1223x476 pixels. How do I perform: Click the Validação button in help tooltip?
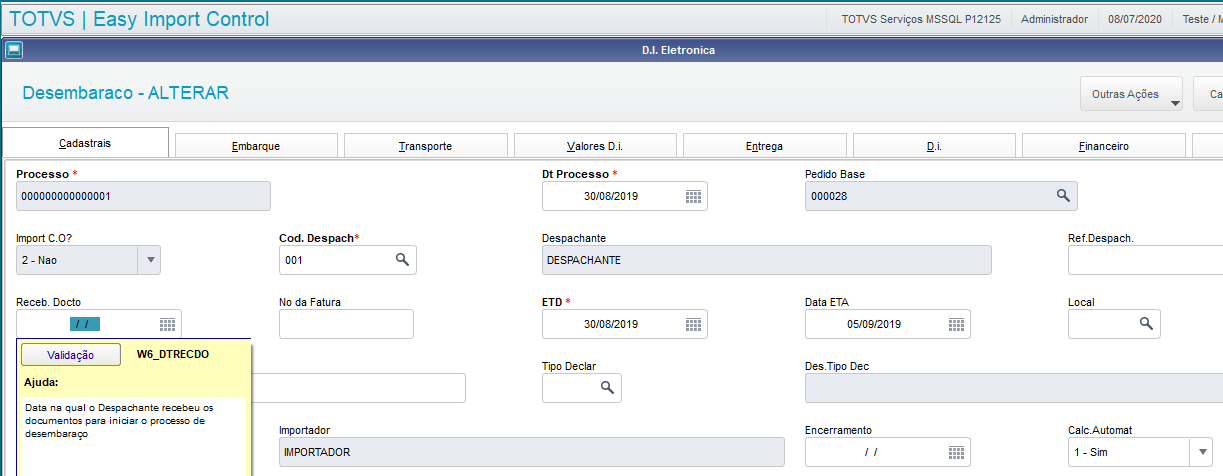click(70, 355)
